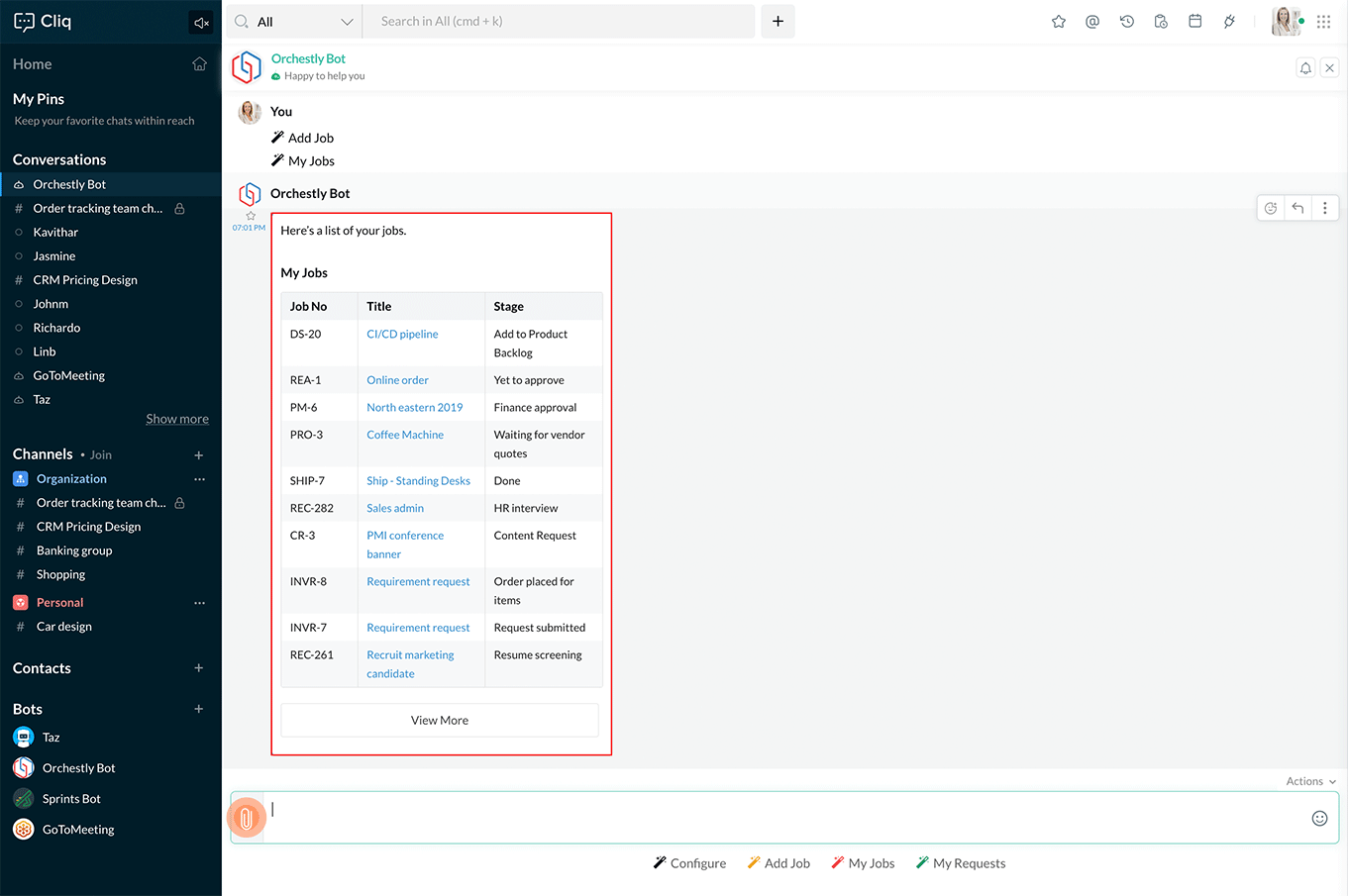Click the View More button

tap(440, 720)
